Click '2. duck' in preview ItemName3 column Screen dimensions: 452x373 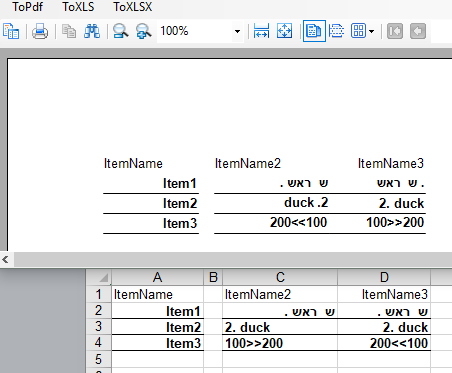401,203
